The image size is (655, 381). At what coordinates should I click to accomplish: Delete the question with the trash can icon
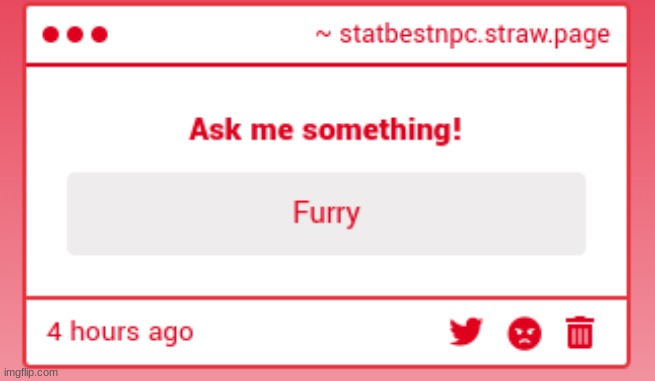pyautogui.click(x=580, y=333)
